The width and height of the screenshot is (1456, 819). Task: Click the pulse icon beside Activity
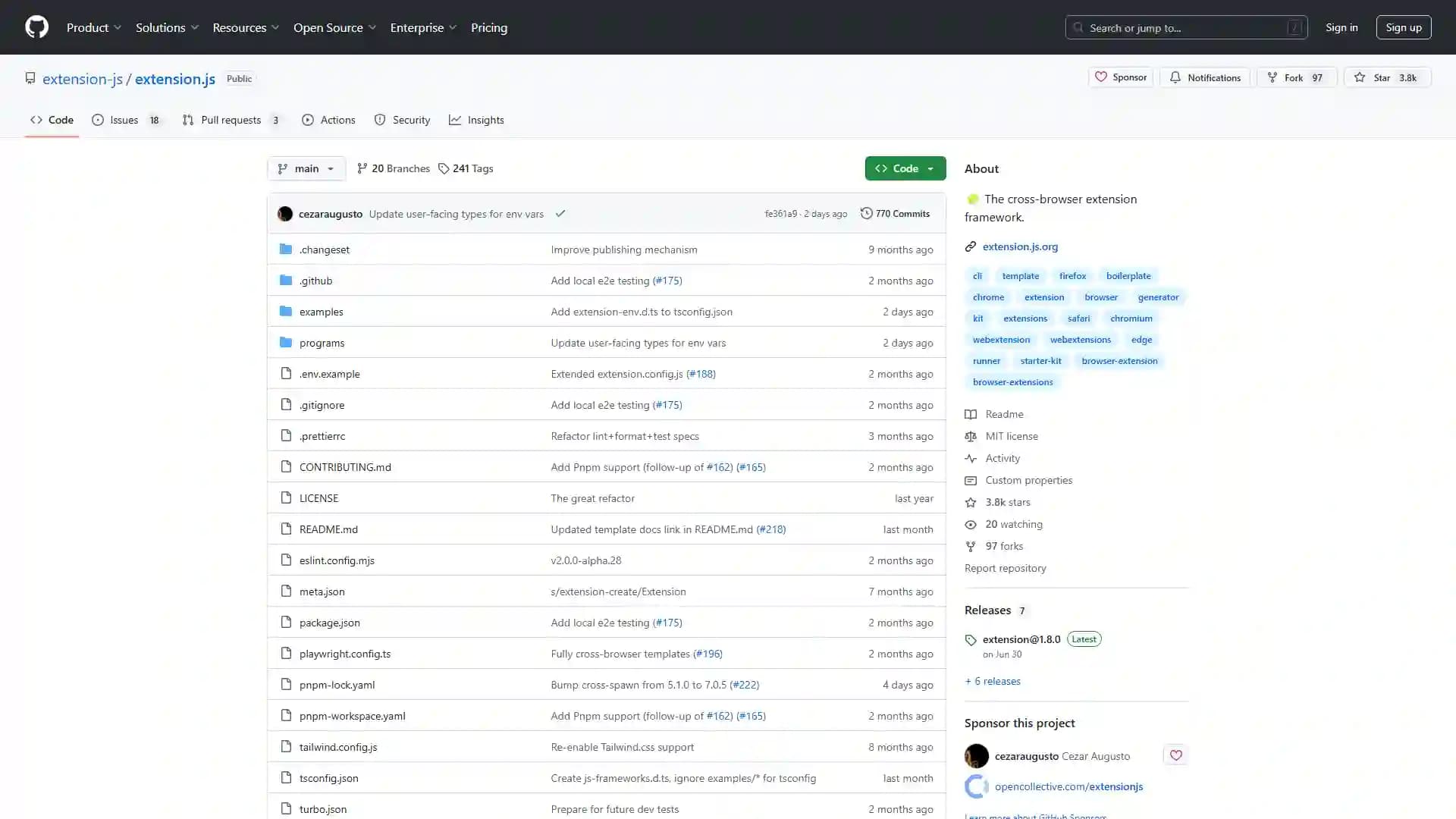click(971, 458)
